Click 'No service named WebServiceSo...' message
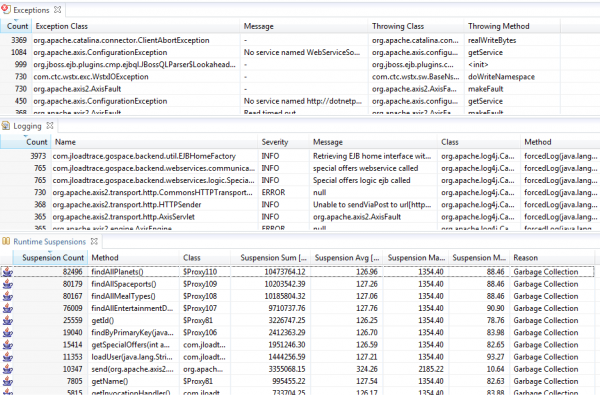The image size is (600, 396). point(302,52)
